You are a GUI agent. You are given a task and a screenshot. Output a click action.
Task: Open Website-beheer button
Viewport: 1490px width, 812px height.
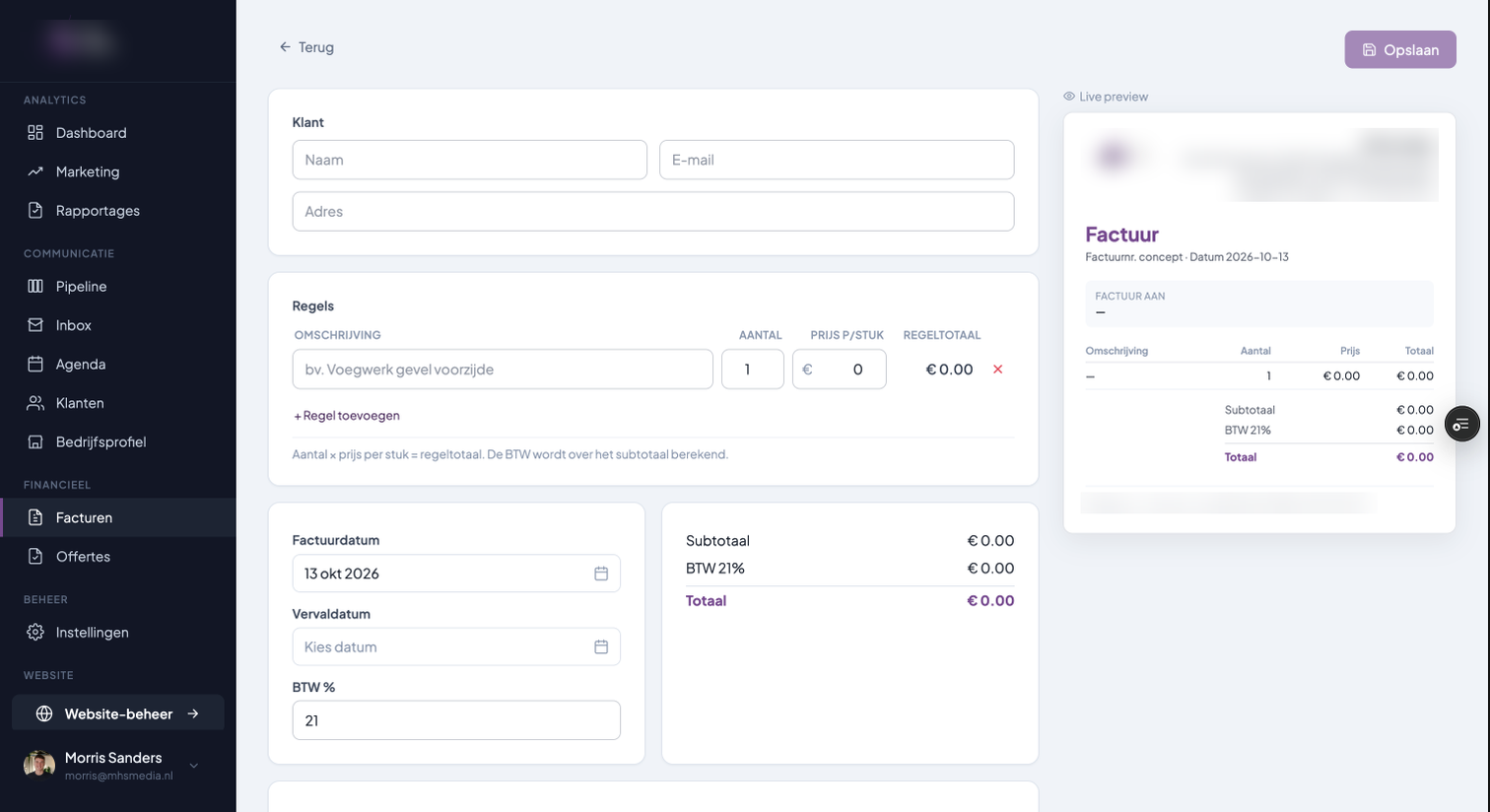118,714
